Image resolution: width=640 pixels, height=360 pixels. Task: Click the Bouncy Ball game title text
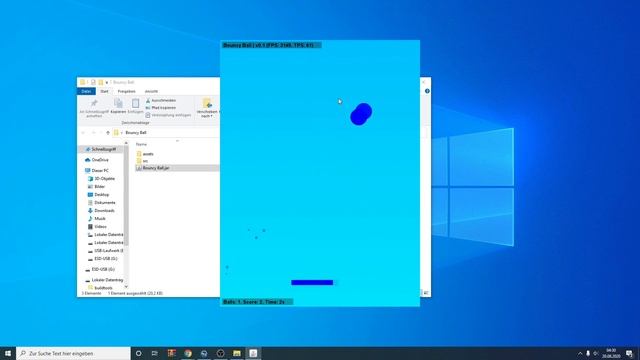pos(269,45)
